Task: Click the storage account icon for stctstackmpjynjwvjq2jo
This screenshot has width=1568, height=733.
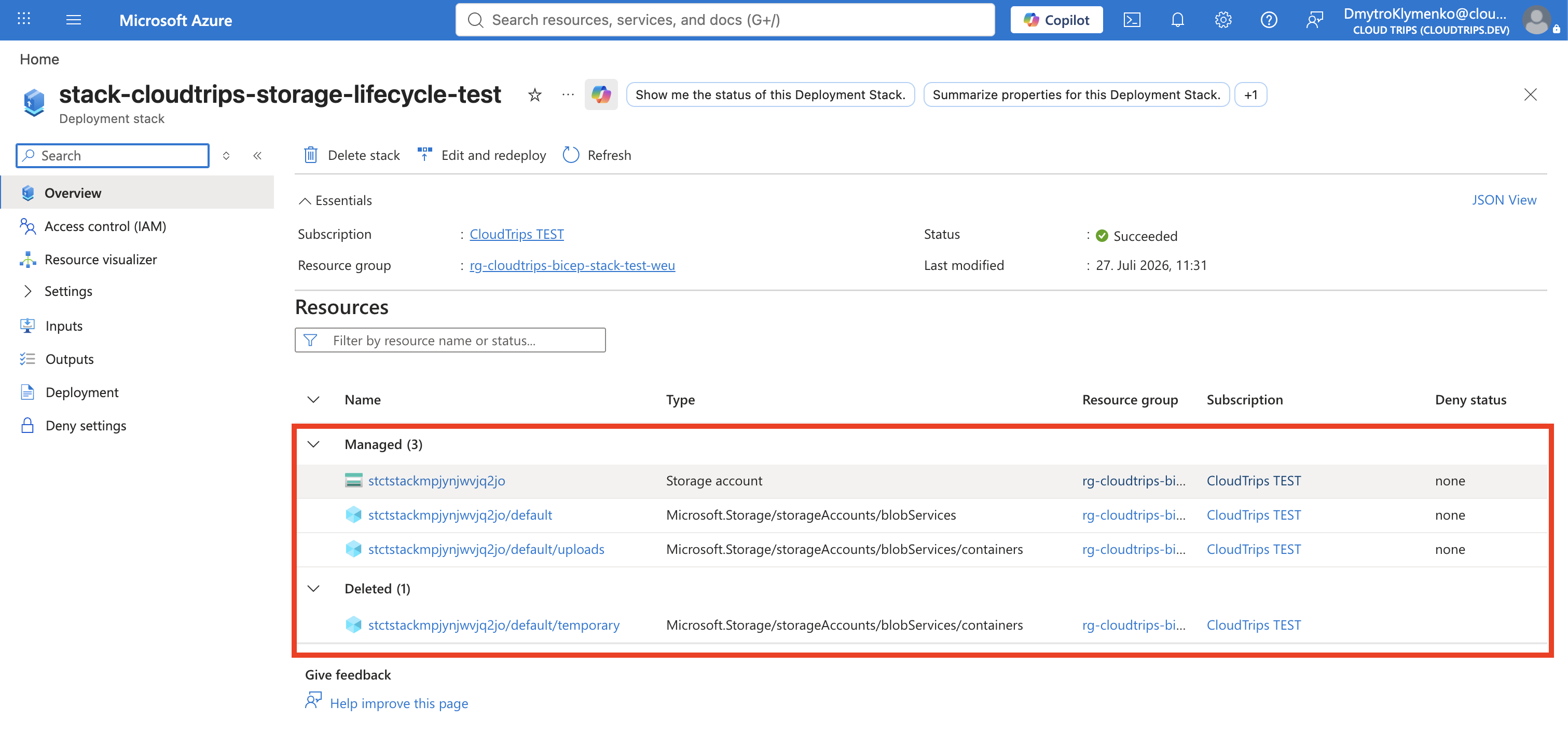Action: coord(353,480)
